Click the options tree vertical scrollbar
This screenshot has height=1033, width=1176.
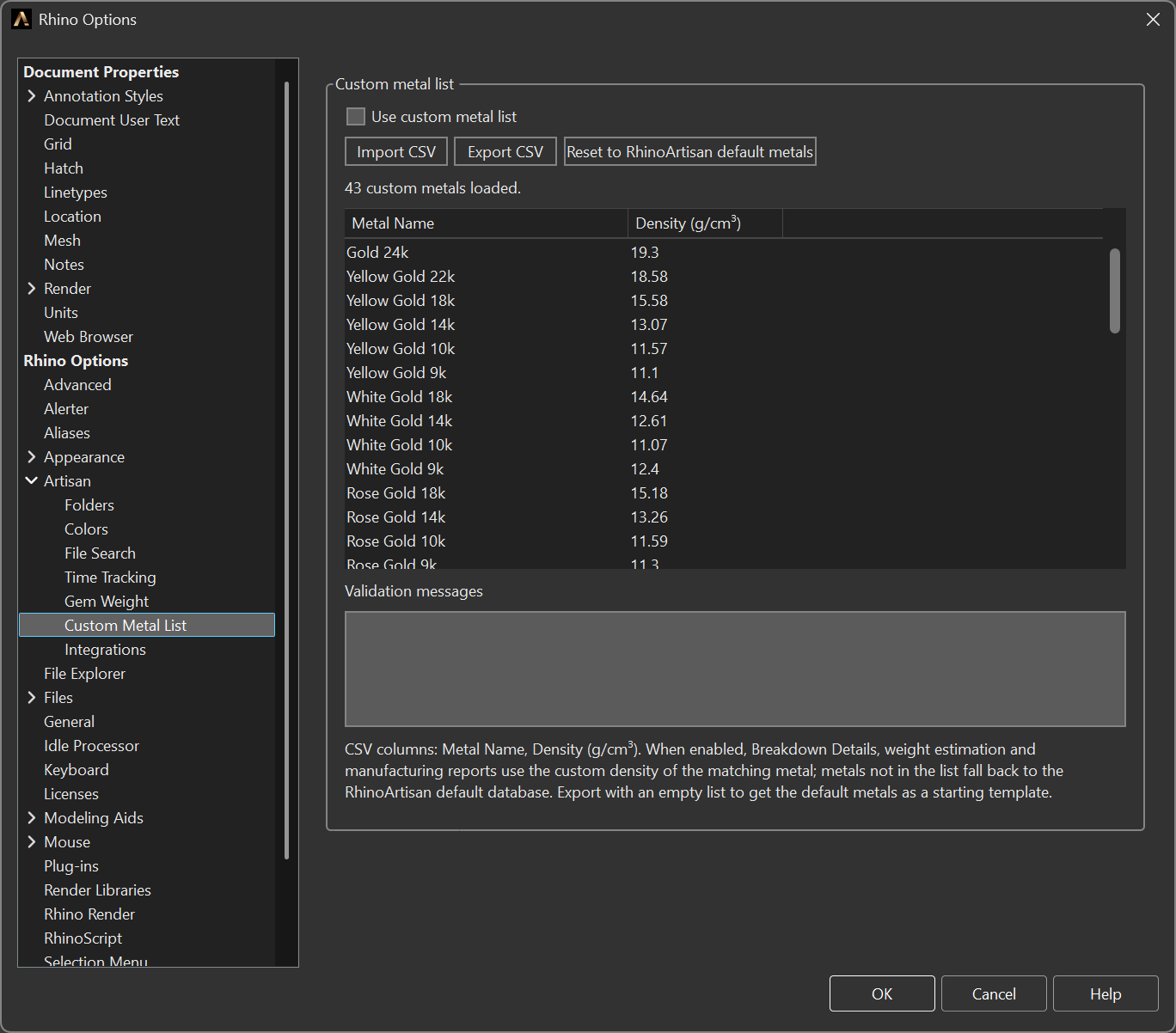tap(286, 470)
